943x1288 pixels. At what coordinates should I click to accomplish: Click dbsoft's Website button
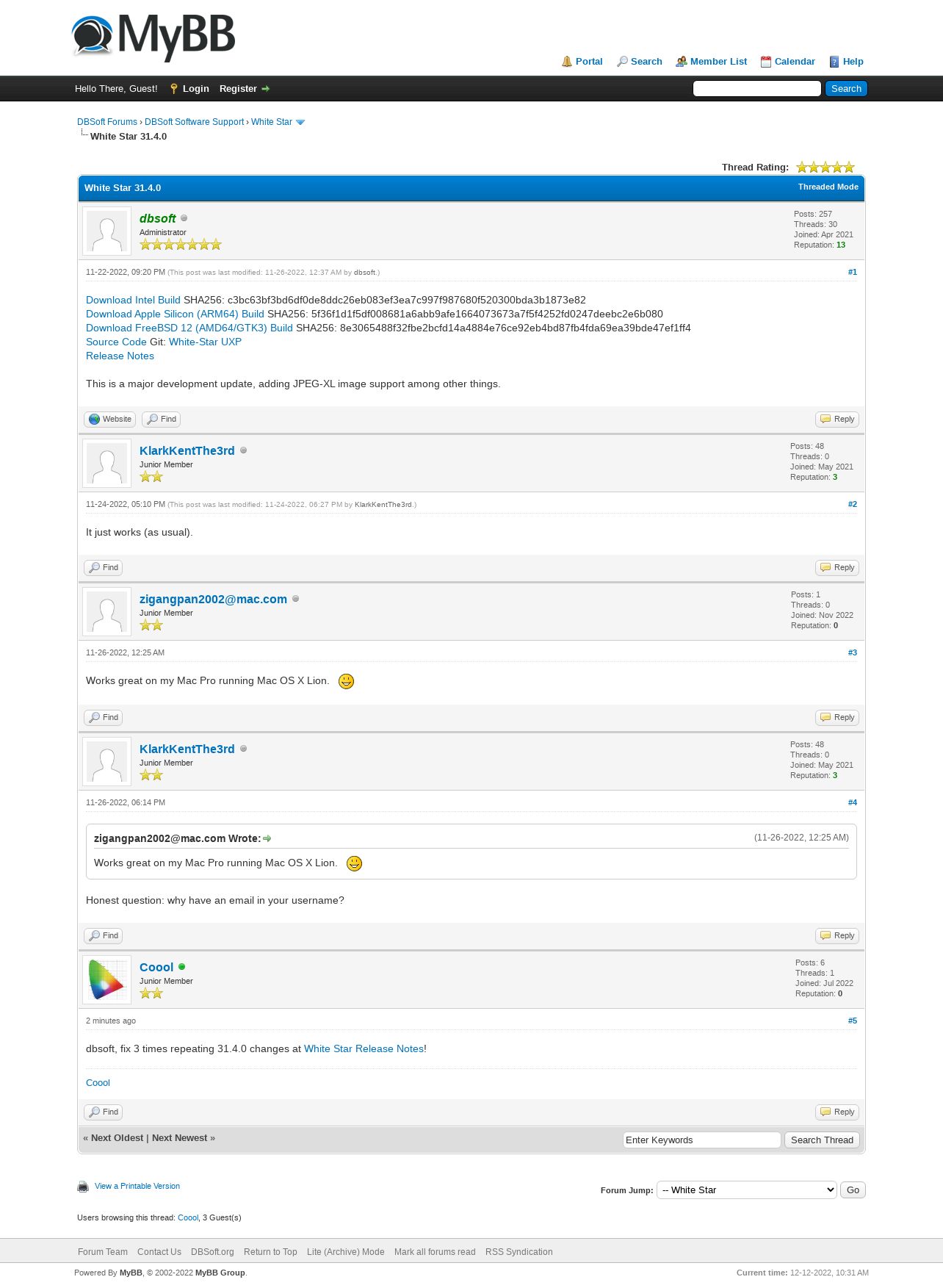pyautogui.click(x=109, y=420)
